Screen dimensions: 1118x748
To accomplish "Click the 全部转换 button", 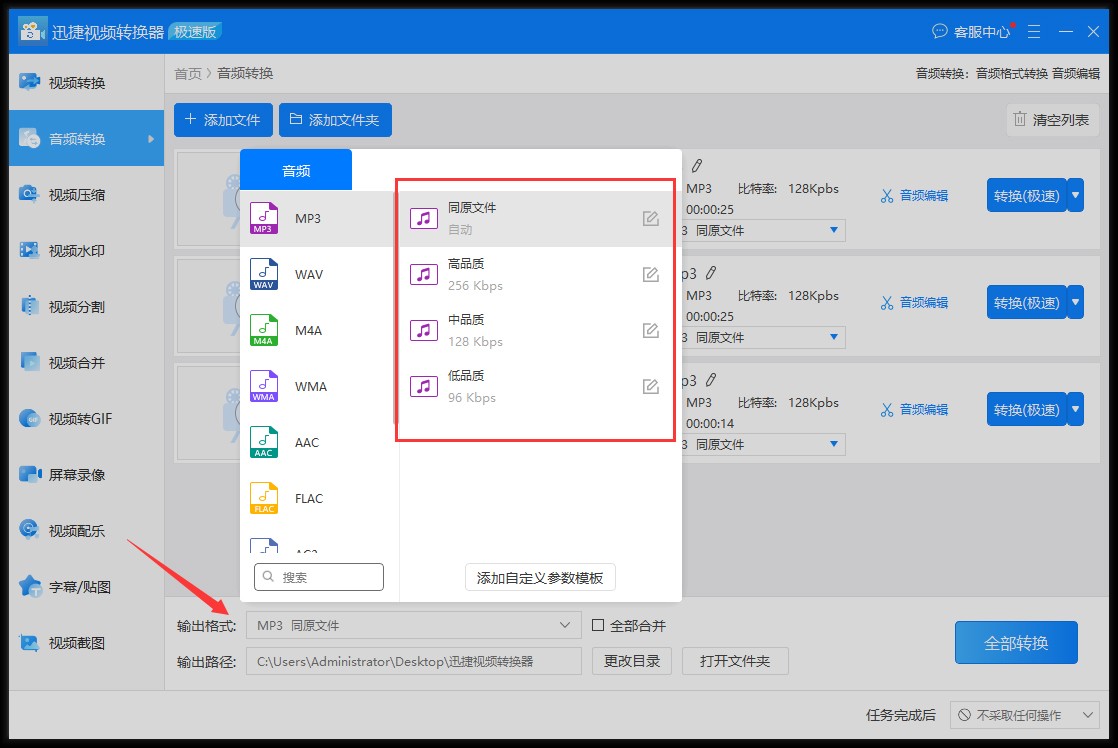I will [1016, 643].
